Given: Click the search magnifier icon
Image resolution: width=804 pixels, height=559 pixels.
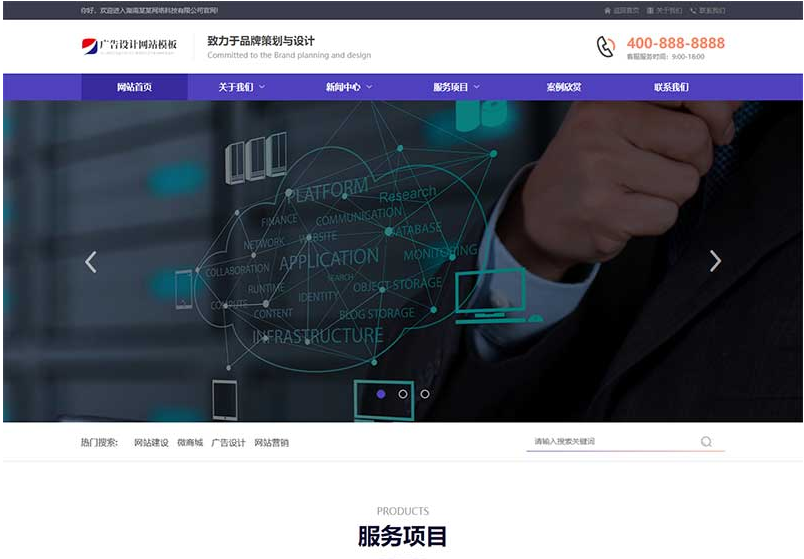Looking at the screenshot, I should coord(707,442).
